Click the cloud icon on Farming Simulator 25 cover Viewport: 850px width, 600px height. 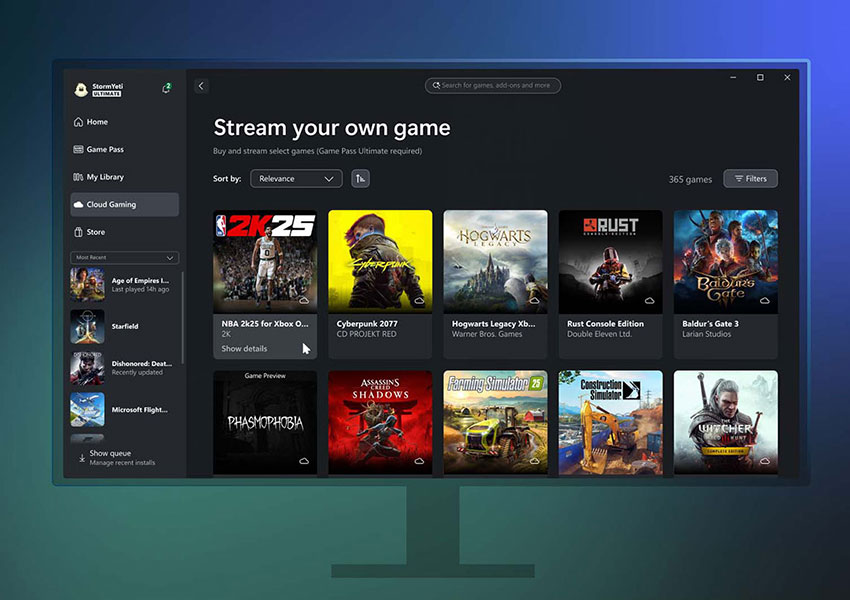click(x=534, y=461)
